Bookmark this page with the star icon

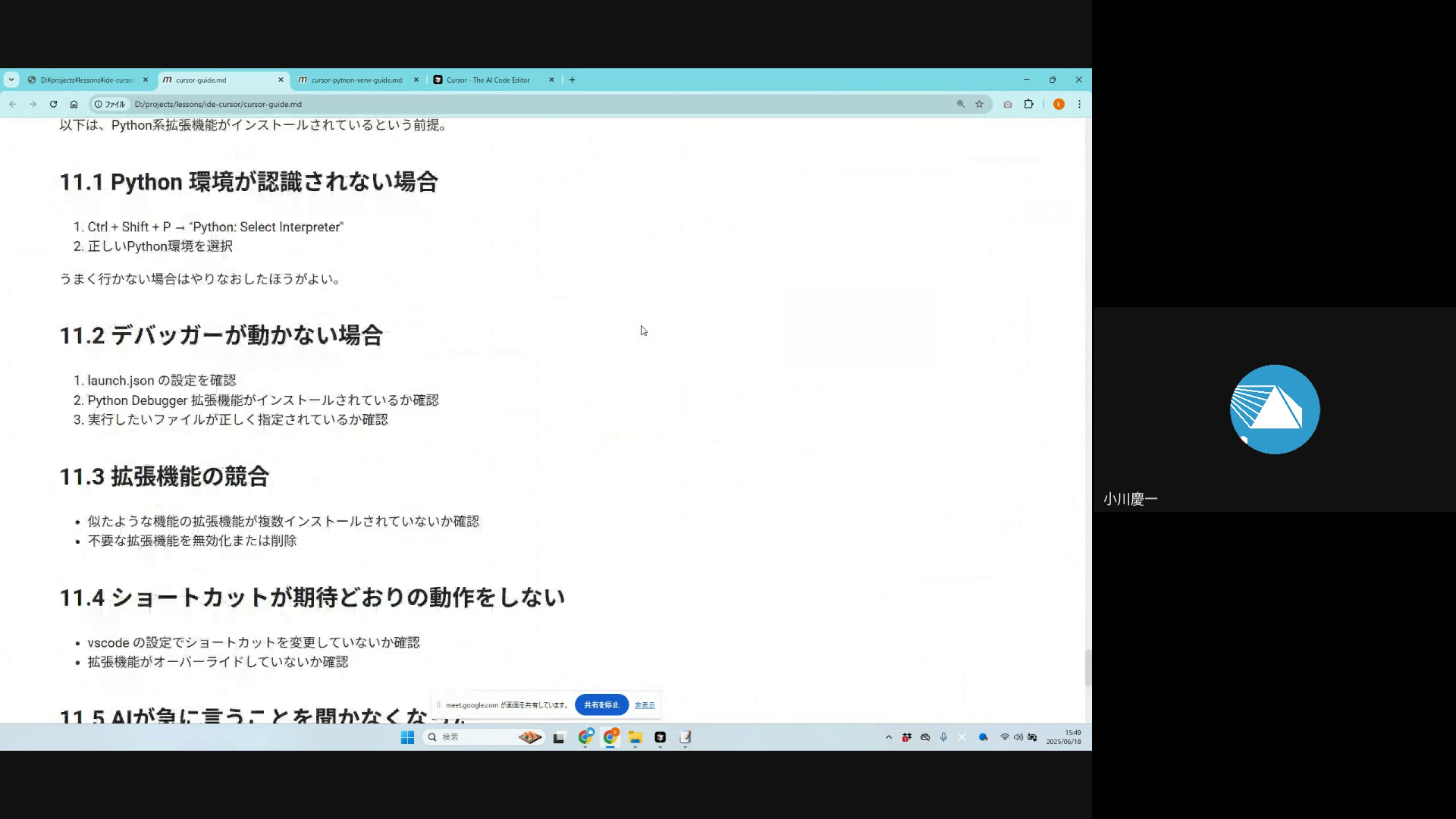979,104
